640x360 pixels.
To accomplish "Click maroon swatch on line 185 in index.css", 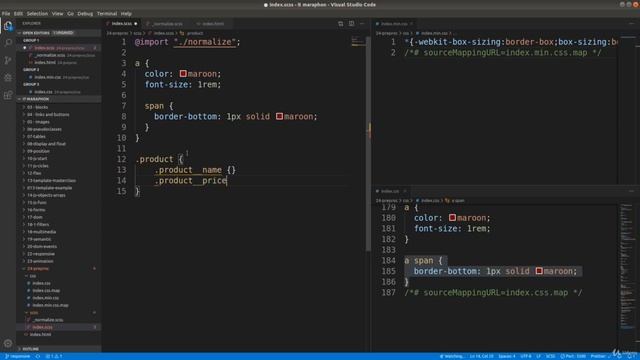I will click(x=539, y=271).
